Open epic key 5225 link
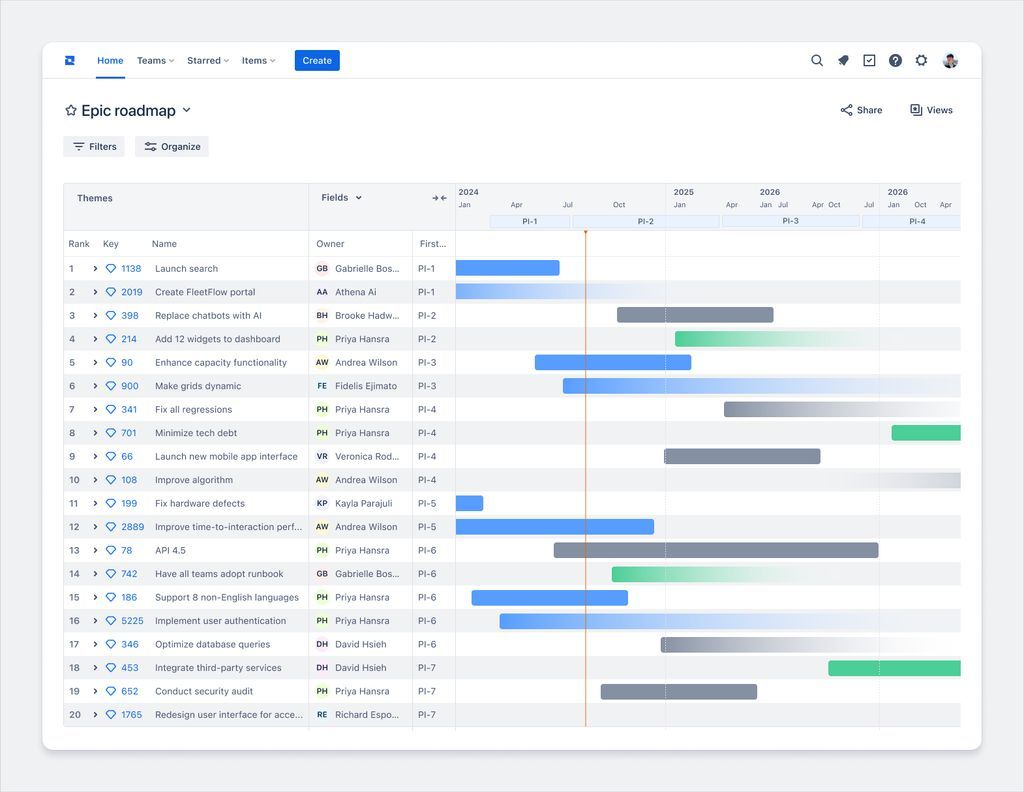1024x792 pixels. click(x=132, y=621)
